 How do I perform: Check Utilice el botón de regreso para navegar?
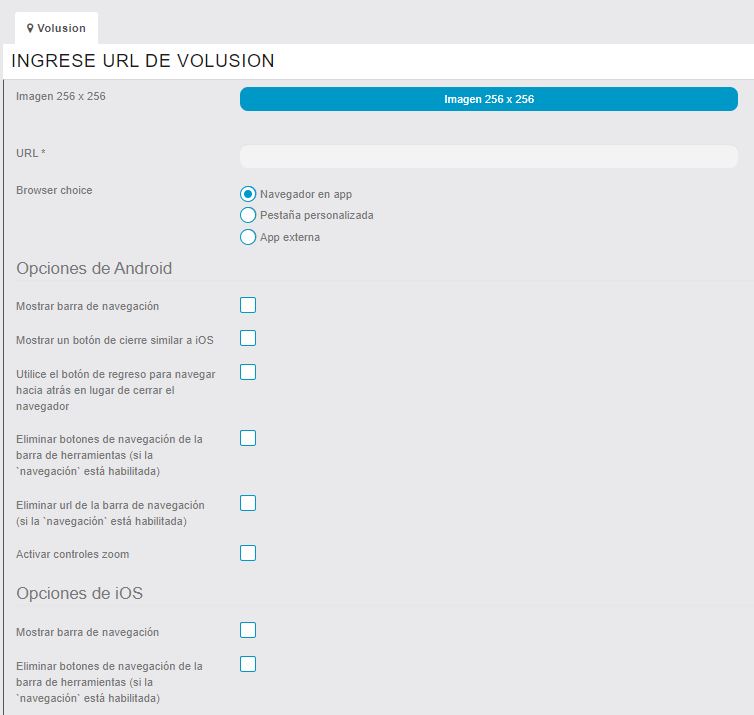click(x=248, y=372)
